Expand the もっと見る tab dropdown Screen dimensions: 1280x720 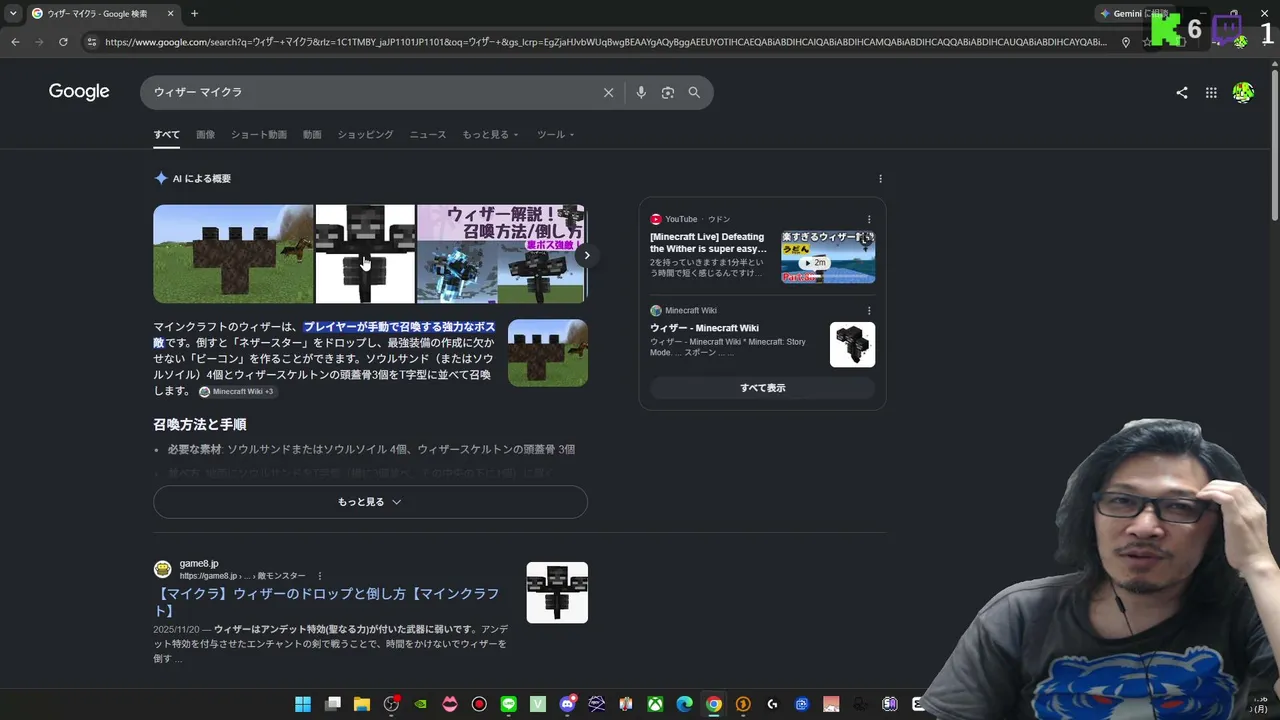490,135
